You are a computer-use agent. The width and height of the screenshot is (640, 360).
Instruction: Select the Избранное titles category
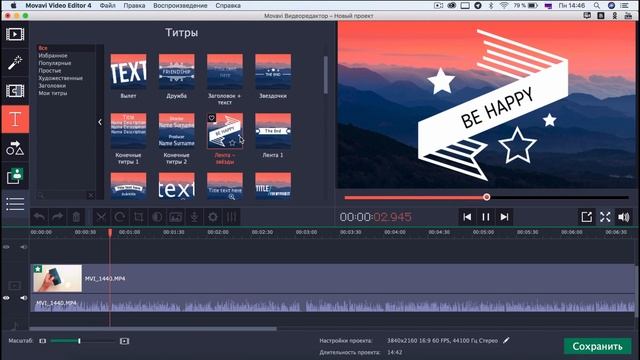point(53,56)
